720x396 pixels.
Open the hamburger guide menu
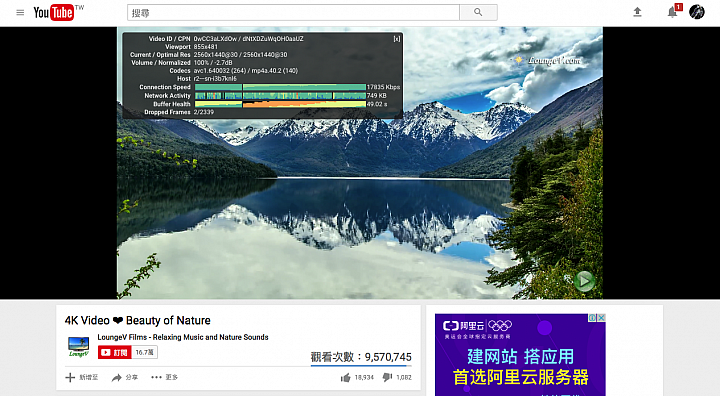20,12
